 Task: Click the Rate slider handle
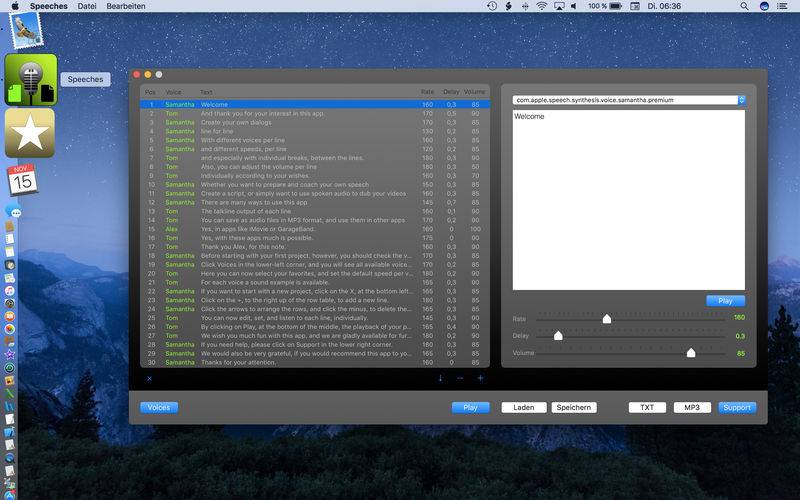(x=606, y=318)
